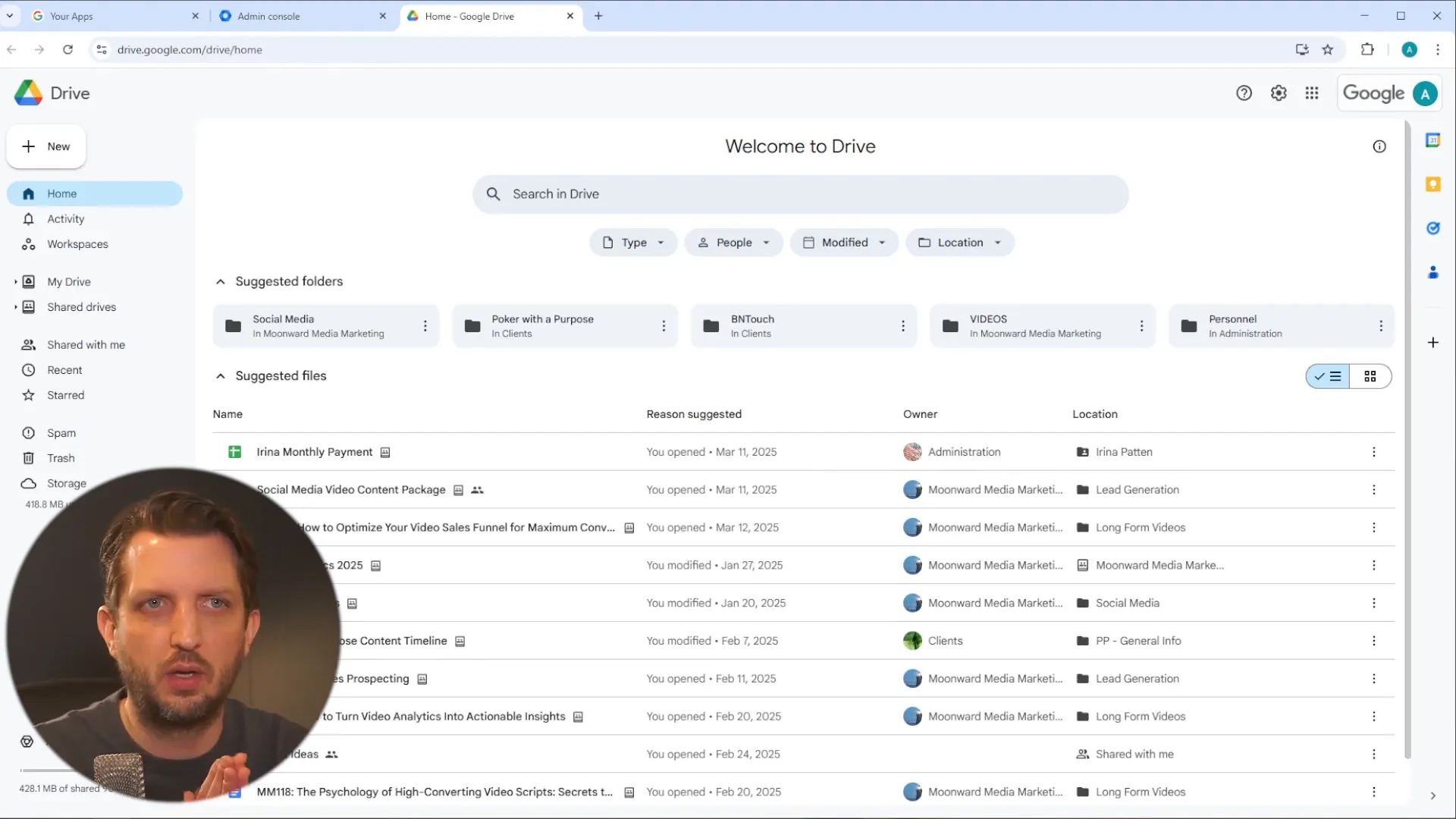Expand the My Drive tree
This screenshot has height=819, width=1456.
15,282
